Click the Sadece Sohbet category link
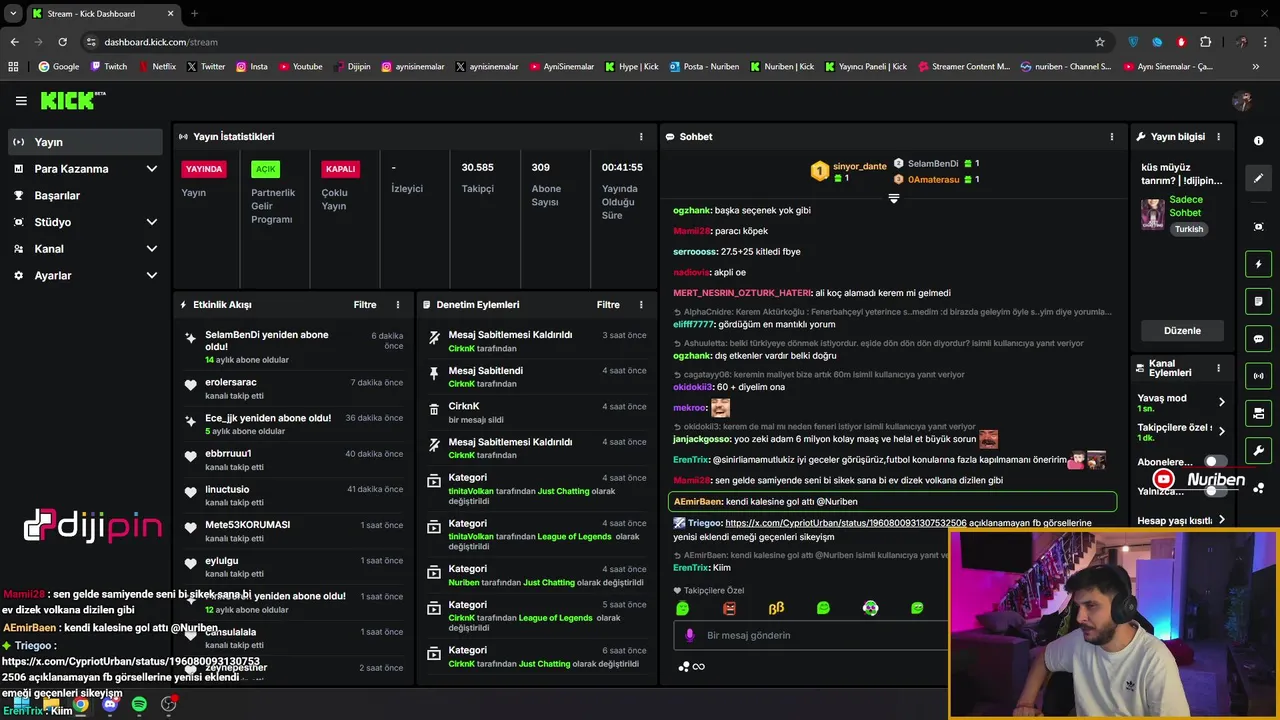 tap(1186, 206)
